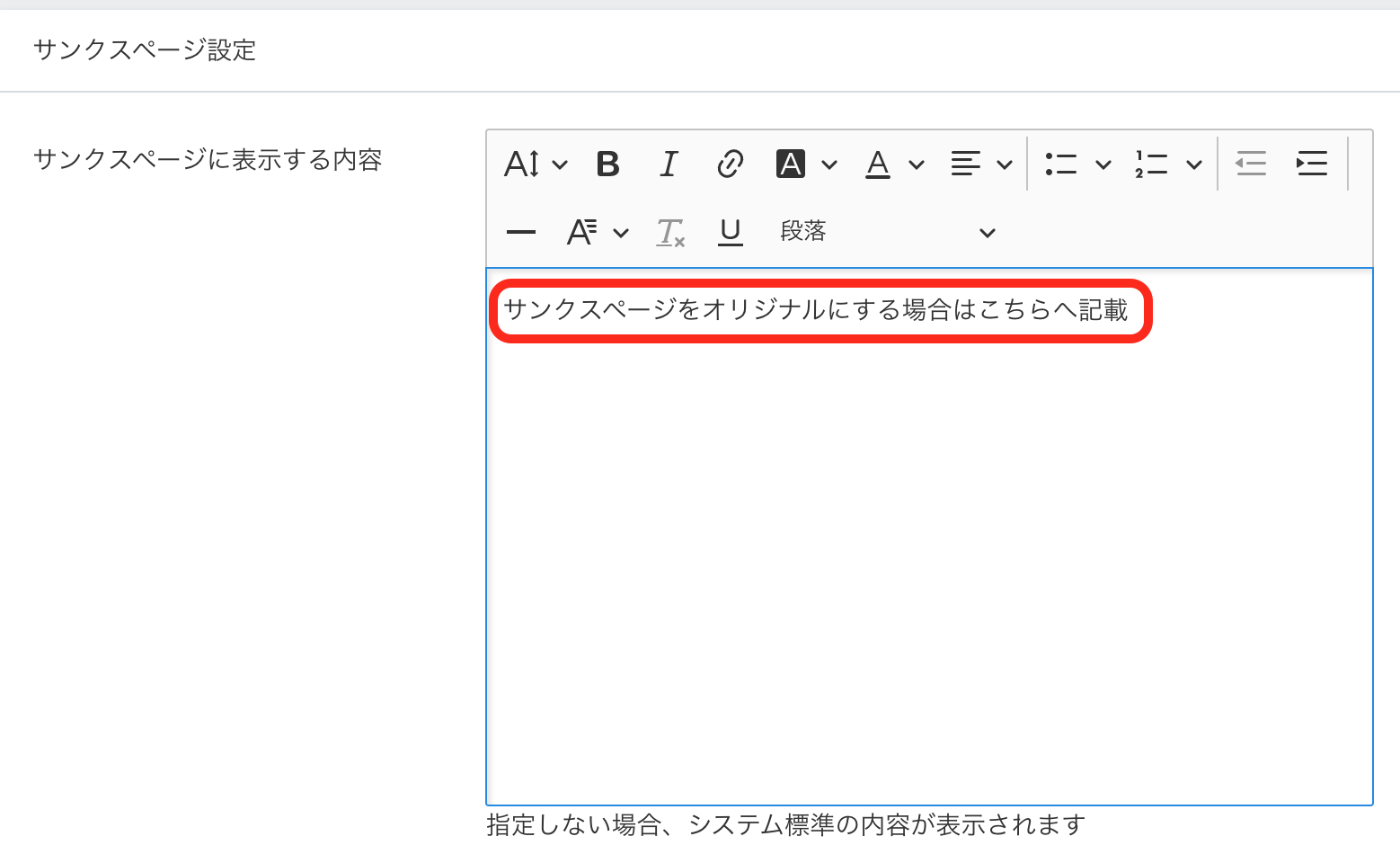Toggle italic text formatting
This screenshot has width=1400, height=845.
[669, 165]
